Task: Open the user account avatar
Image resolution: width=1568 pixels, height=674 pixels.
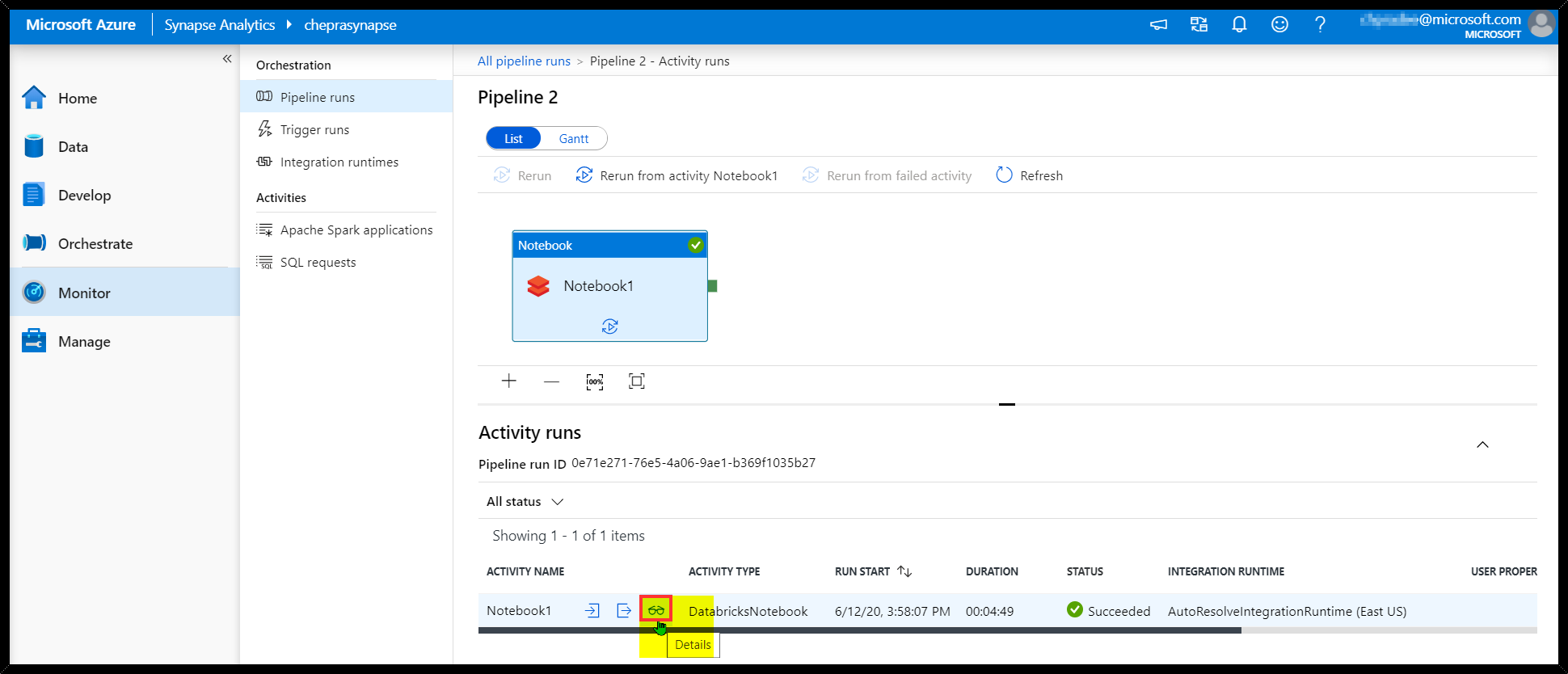Action: pyautogui.click(x=1542, y=24)
